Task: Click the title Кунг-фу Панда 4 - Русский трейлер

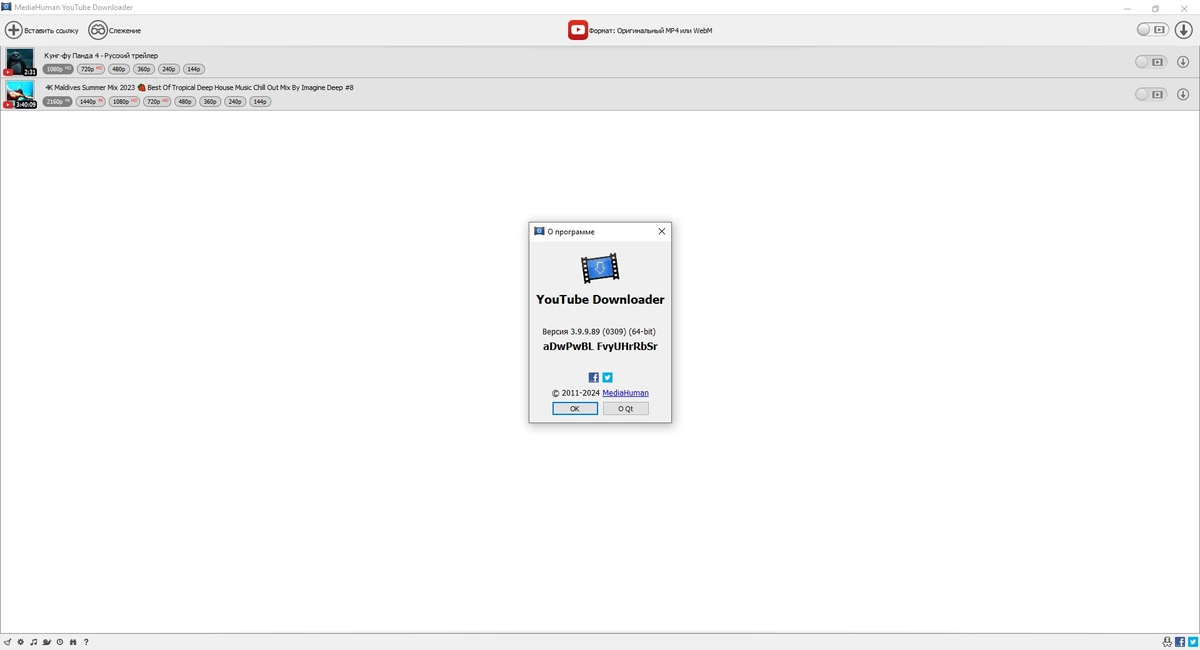Action: (x=101, y=55)
